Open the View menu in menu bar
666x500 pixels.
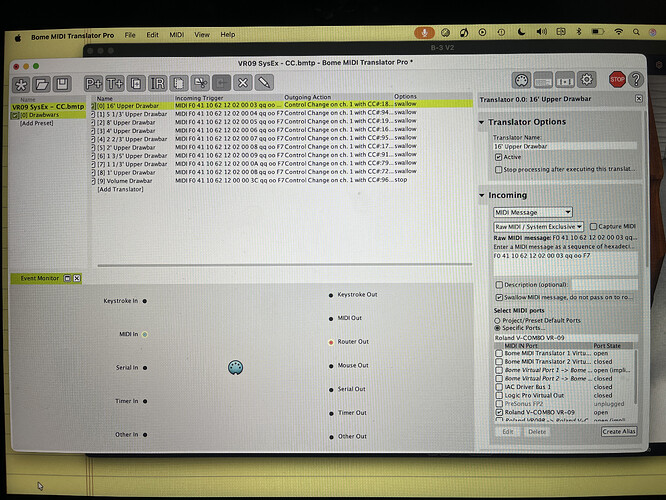tap(203, 34)
